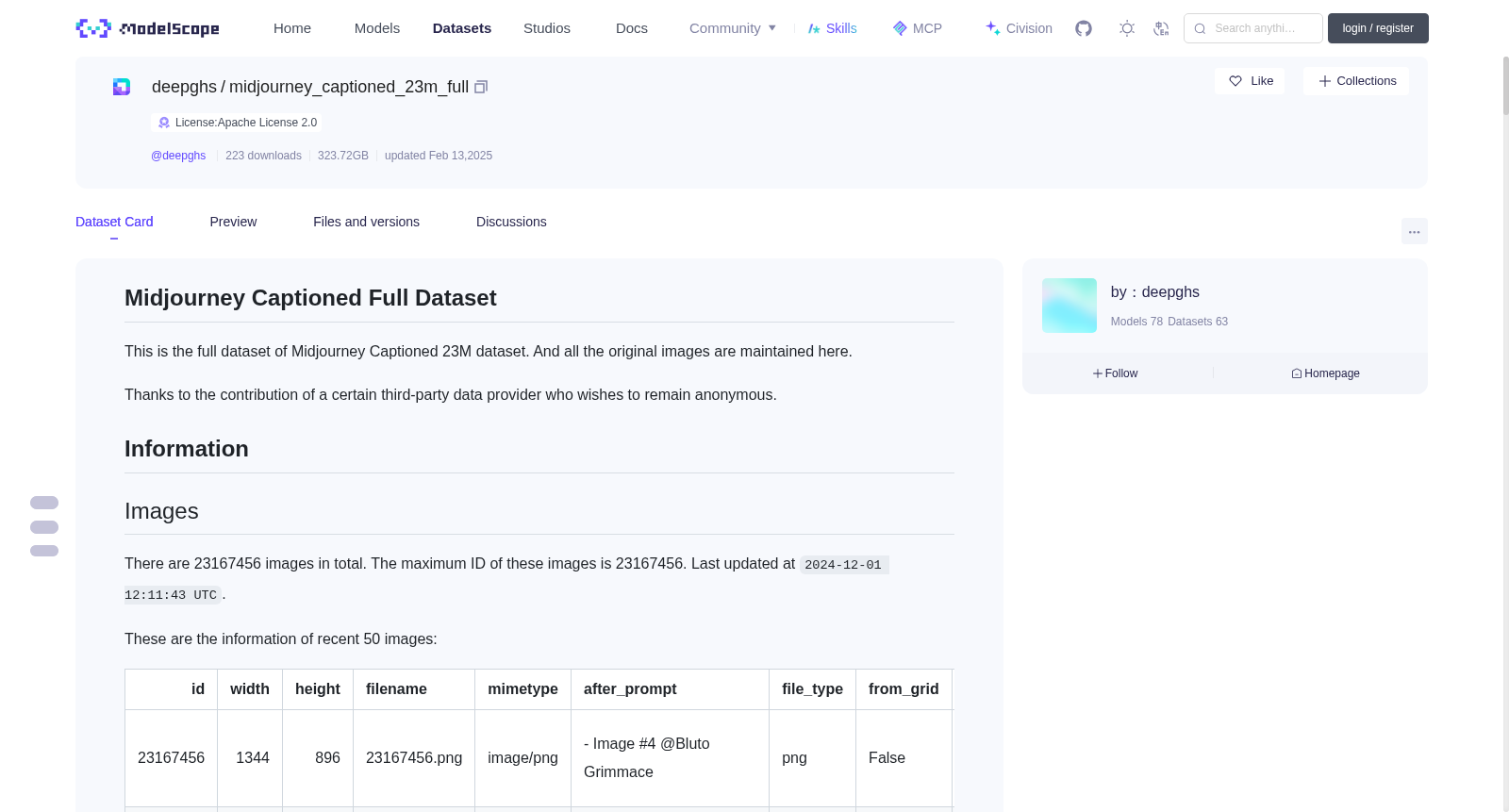Open the Docs page
1509x812 pixels.
pyautogui.click(x=632, y=28)
